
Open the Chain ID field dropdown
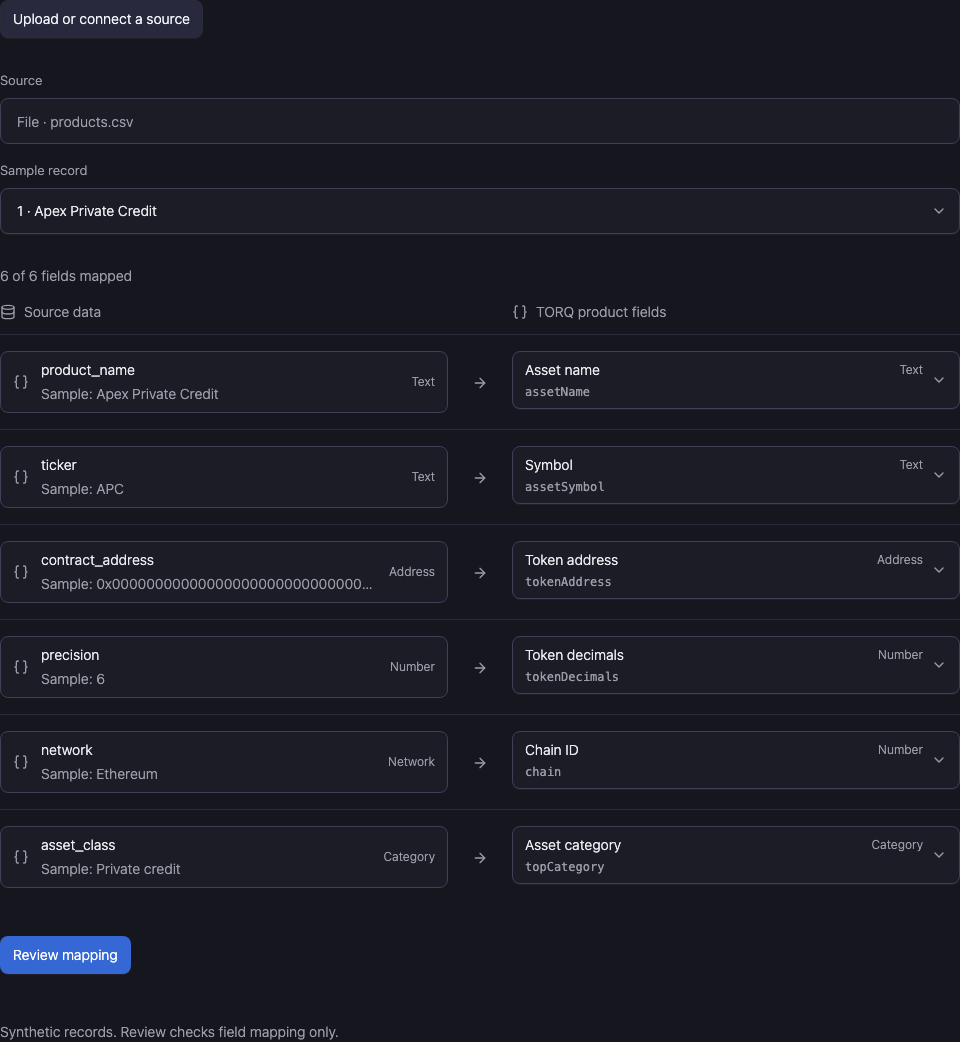735,760
